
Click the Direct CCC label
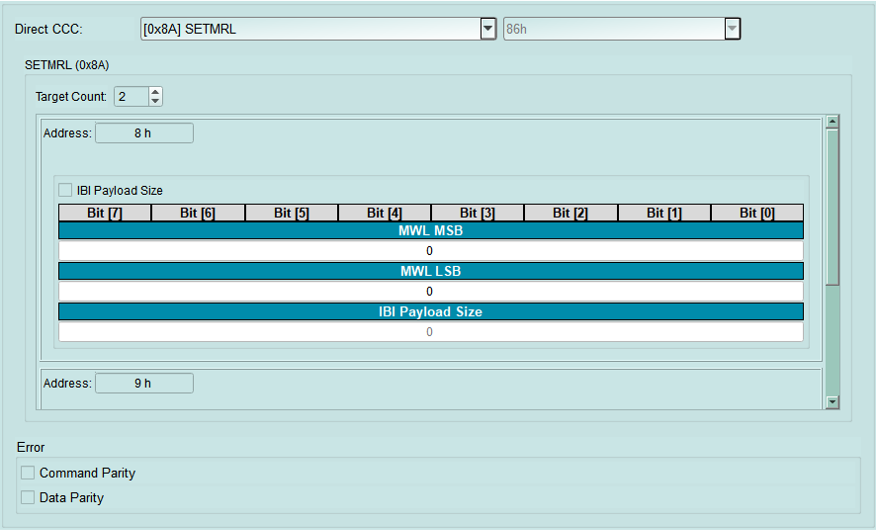point(49,29)
